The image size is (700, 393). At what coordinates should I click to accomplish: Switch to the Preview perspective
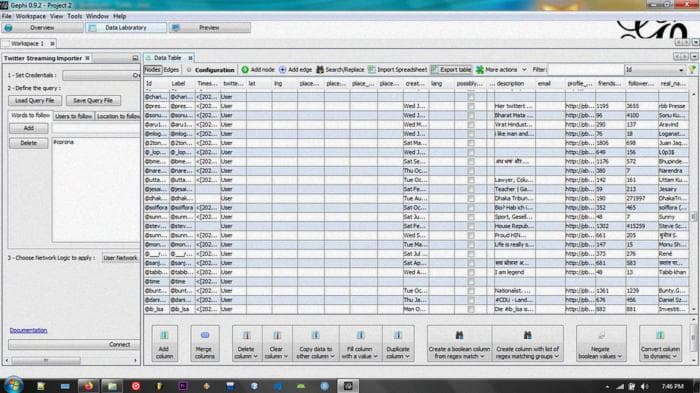[209, 28]
